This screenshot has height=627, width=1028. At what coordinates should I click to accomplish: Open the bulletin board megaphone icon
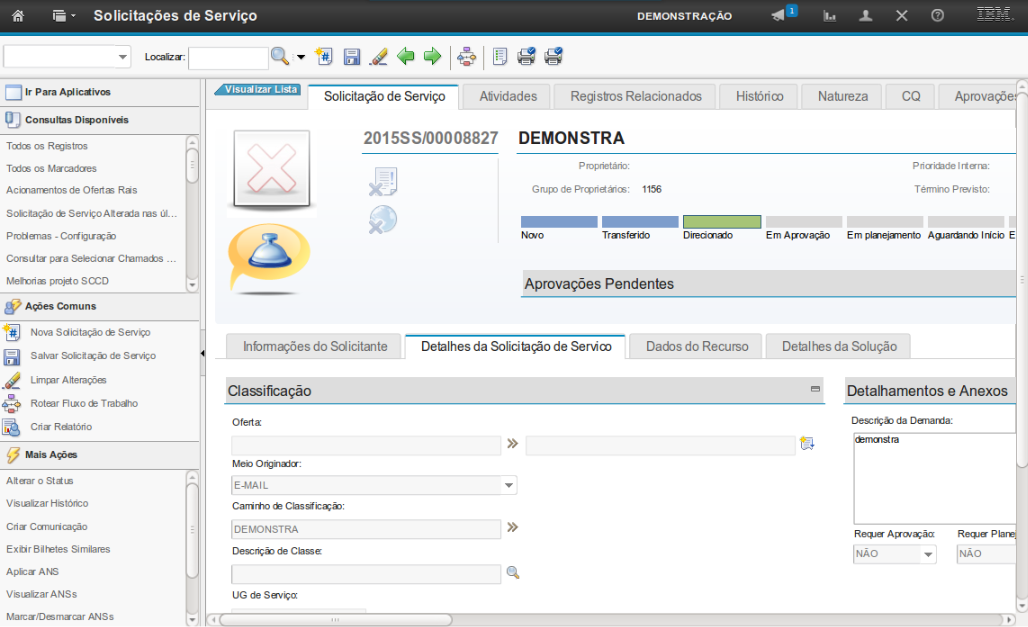pyautogui.click(x=779, y=16)
